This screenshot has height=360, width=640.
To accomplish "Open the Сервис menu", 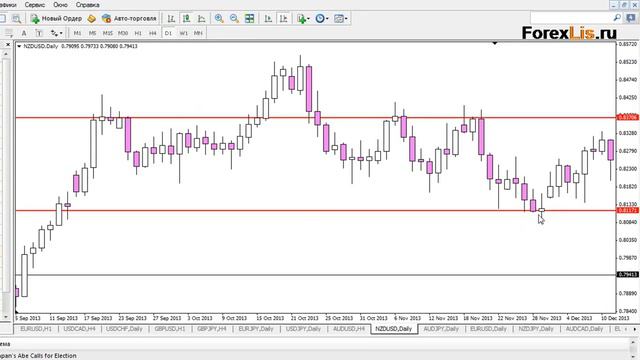I will point(35,5).
